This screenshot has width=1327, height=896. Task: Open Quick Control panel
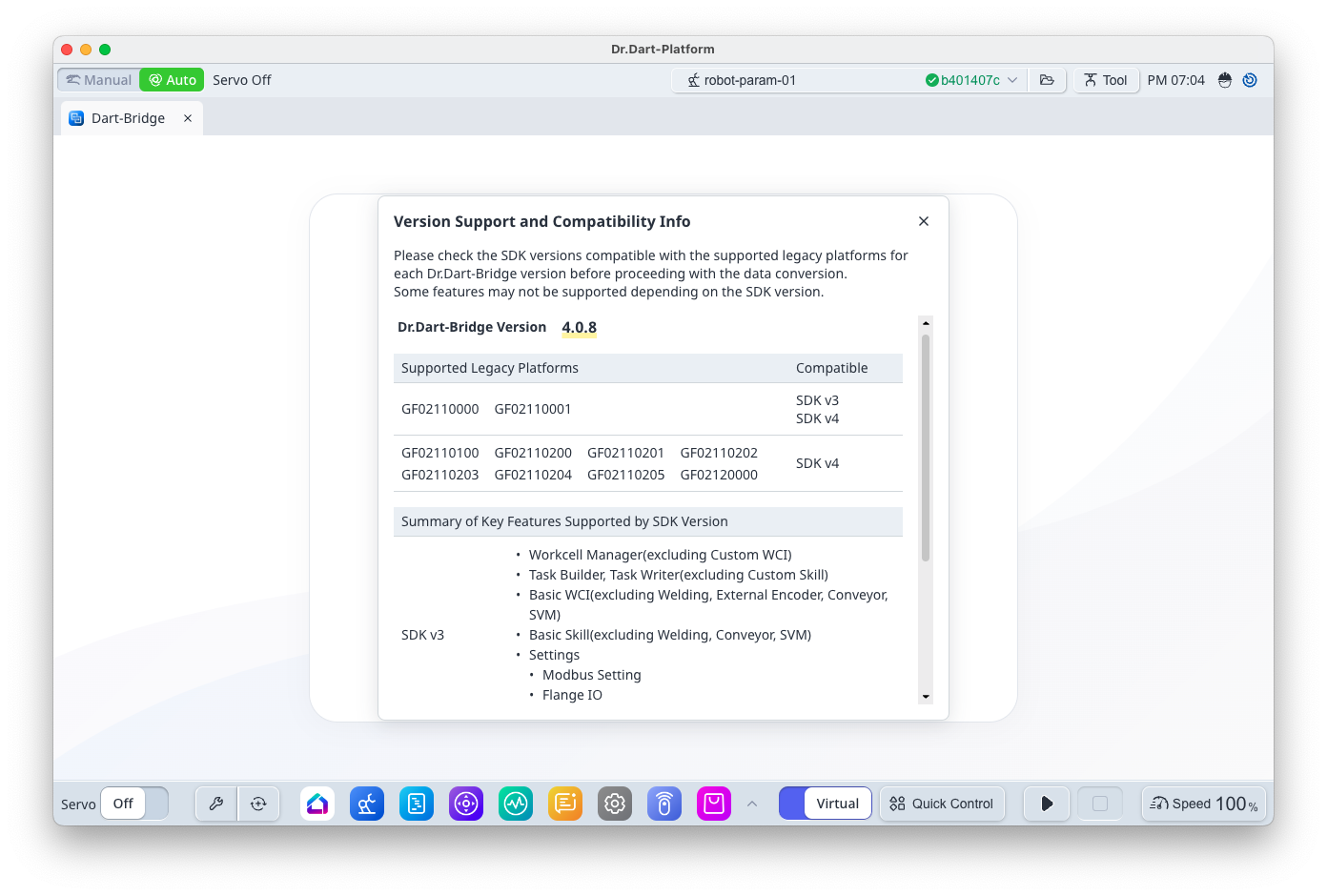coord(942,804)
